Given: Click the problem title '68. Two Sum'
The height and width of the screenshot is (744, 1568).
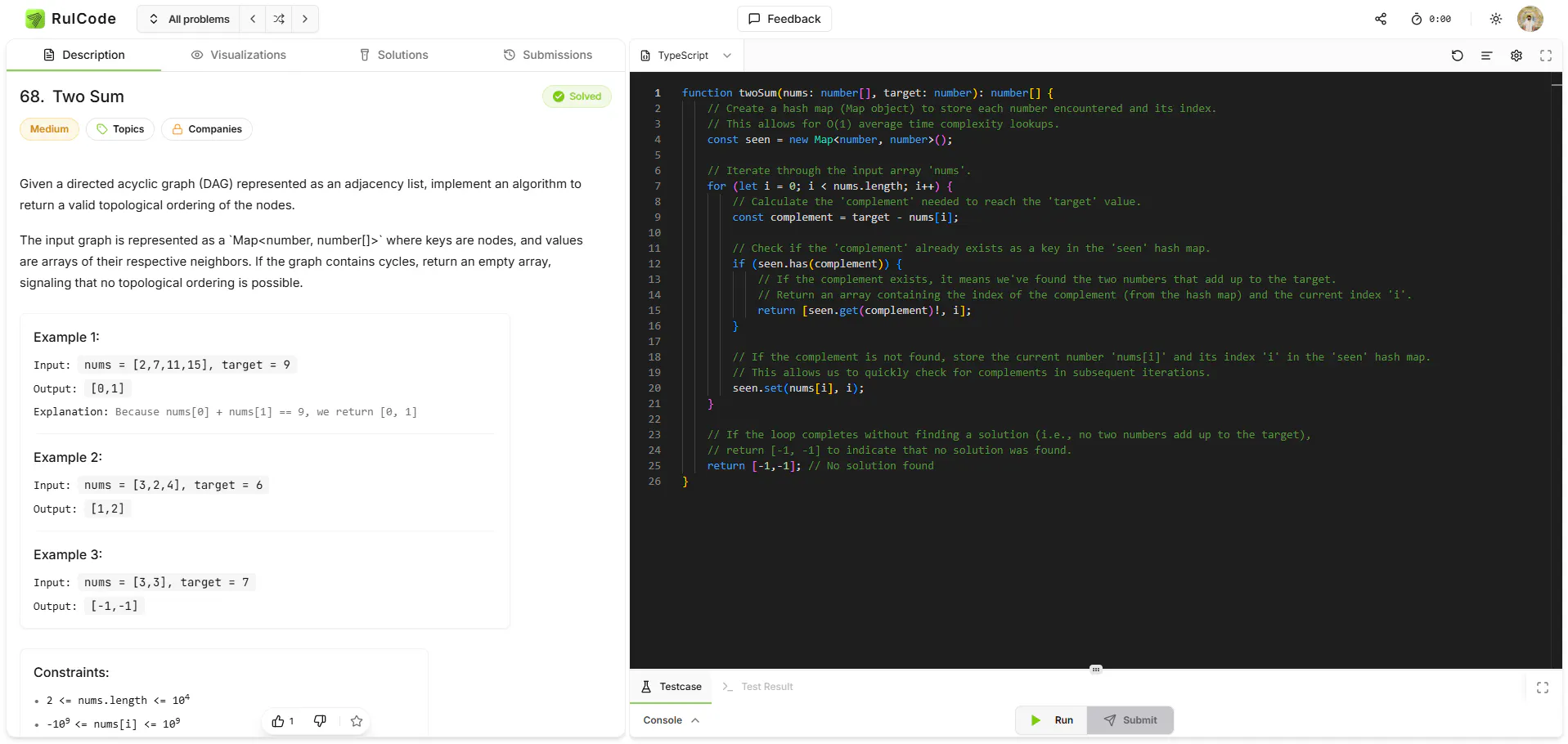Looking at the screenshot, I should [x=72, y=96].
